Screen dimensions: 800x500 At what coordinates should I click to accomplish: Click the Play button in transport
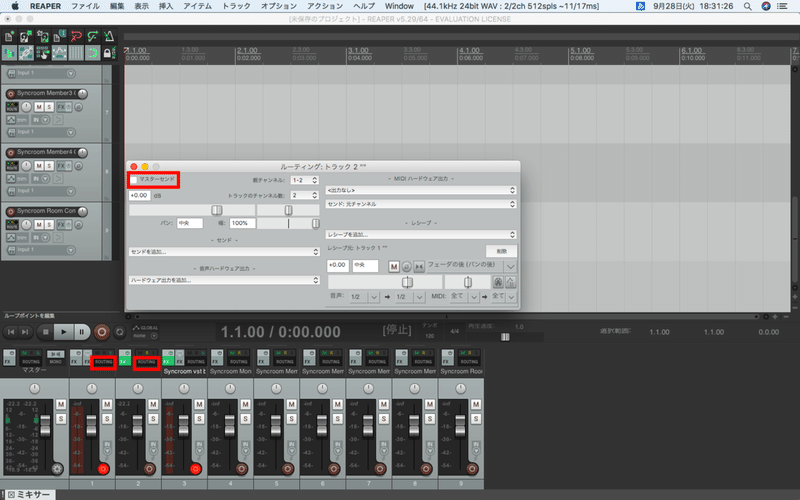64,332
